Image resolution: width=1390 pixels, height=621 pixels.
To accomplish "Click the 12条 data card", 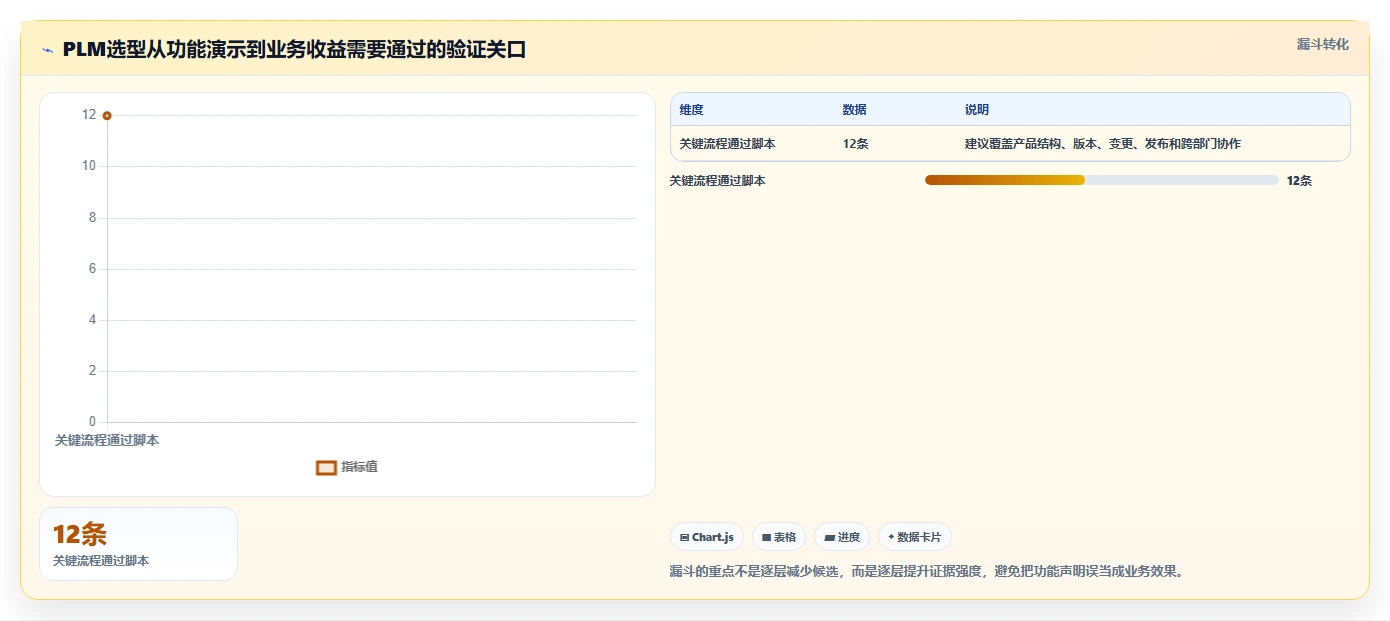I will (139, 544).
